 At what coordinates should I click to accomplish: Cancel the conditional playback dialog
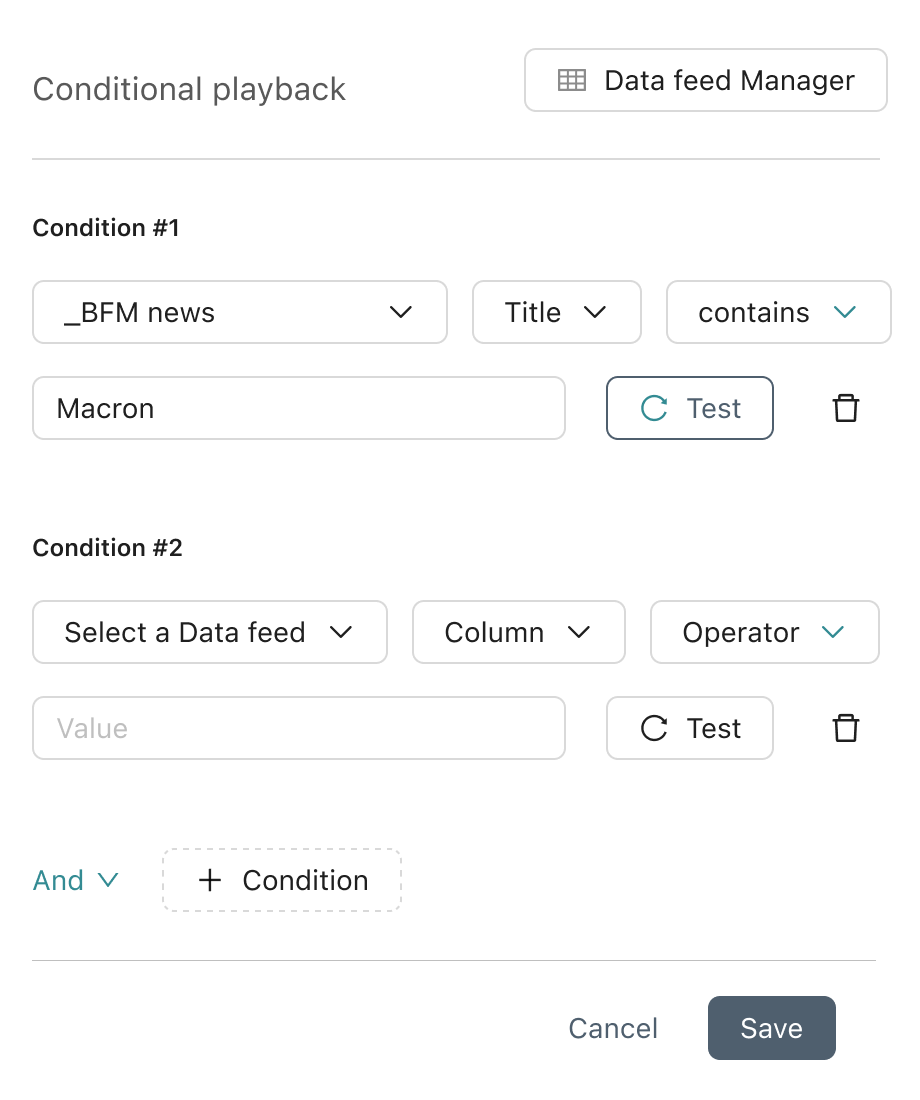[613, 1028]
